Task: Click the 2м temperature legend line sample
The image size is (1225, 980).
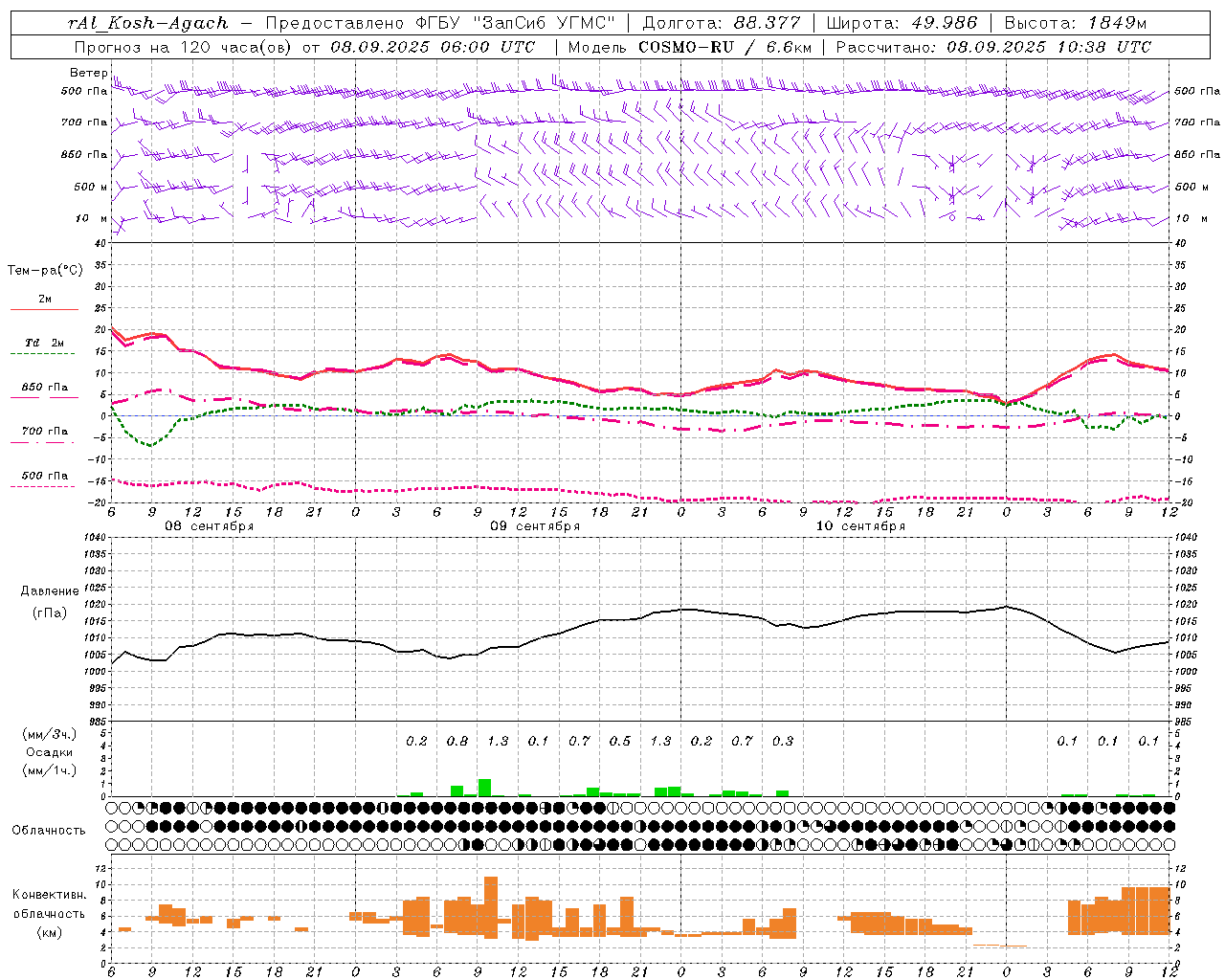Action: point(44,310)
